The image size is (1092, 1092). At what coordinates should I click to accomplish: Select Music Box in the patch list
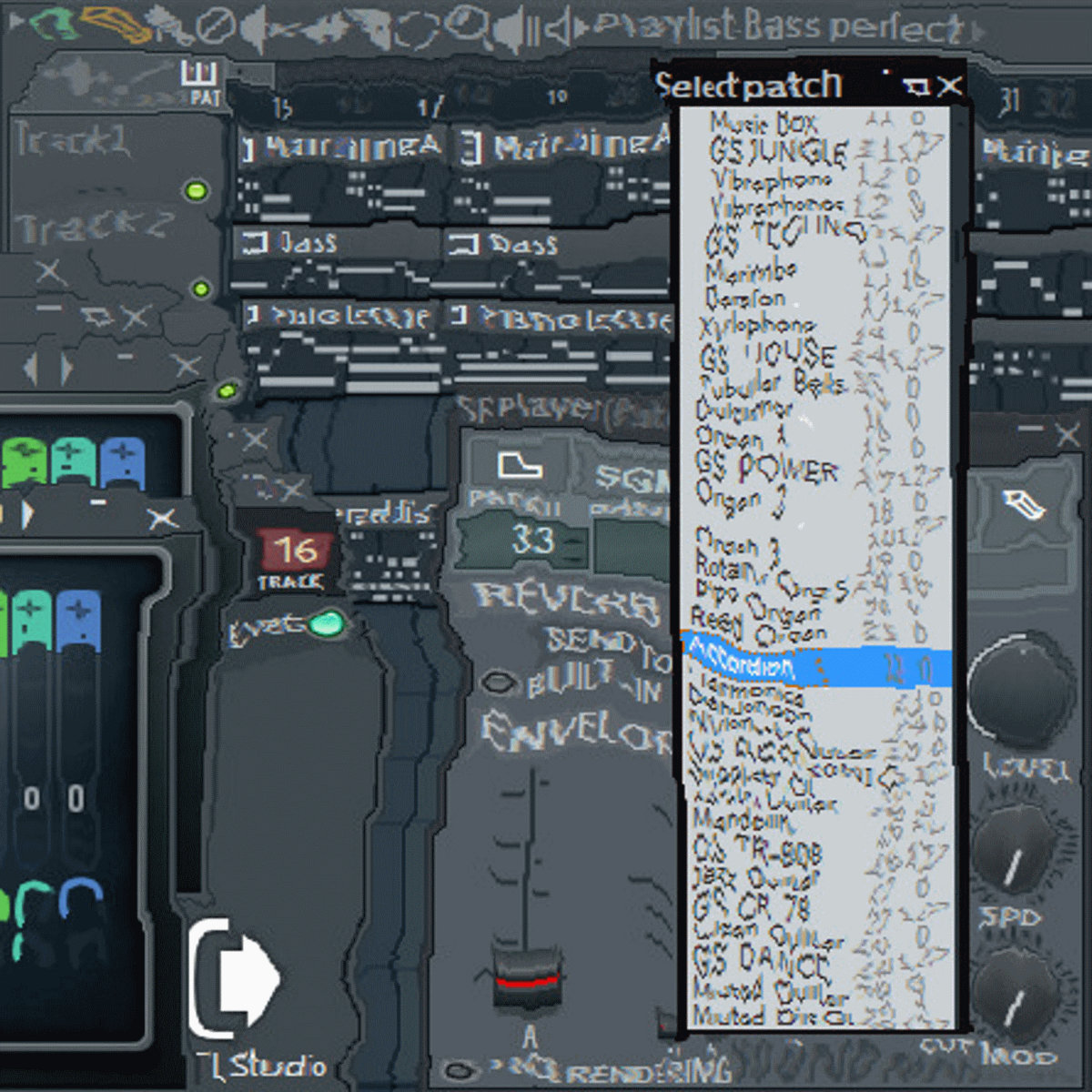click(763, 123)
